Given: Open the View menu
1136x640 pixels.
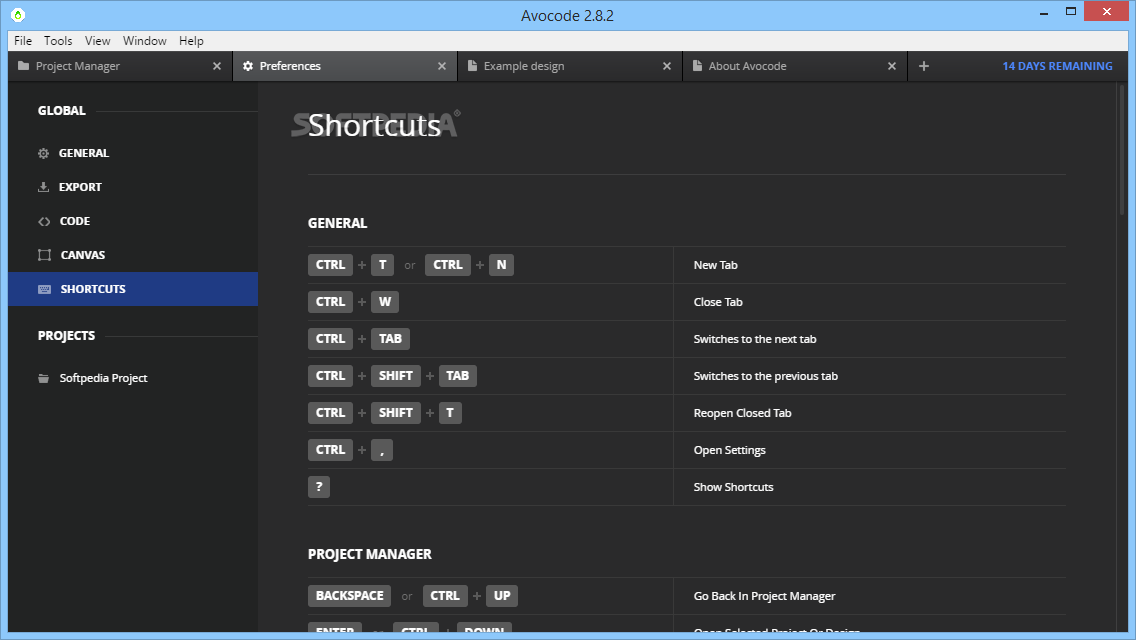Looking at the screenshot, I should (97, 41).
